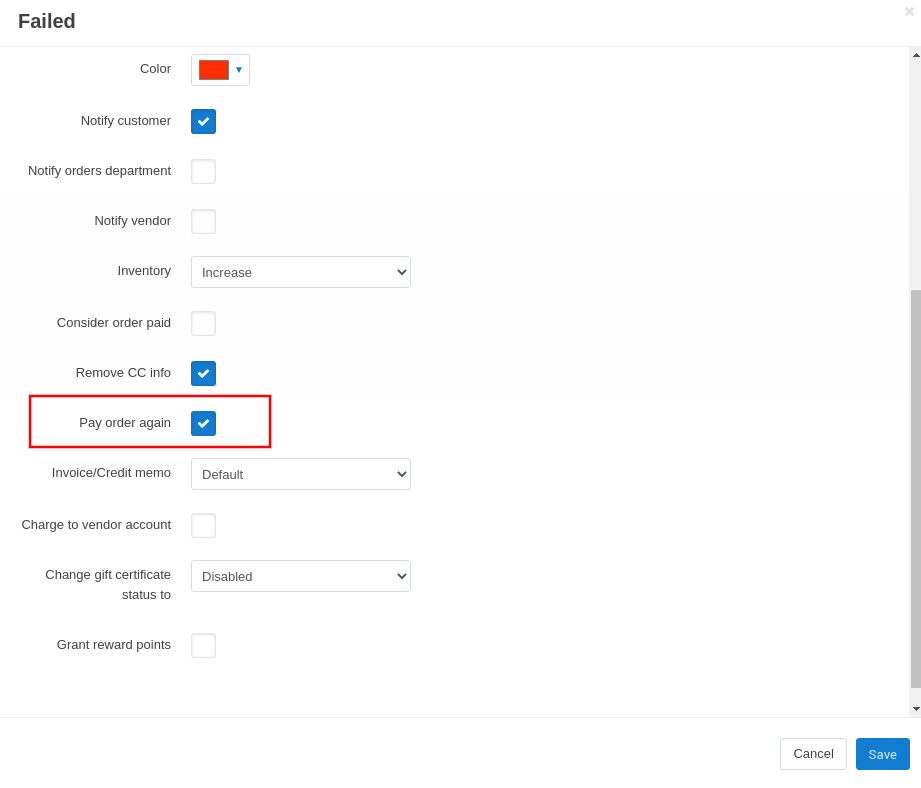Open the gift certificate status dropdown
The height and width of the screenshot is (788, 921).
(x=301, y=576)
